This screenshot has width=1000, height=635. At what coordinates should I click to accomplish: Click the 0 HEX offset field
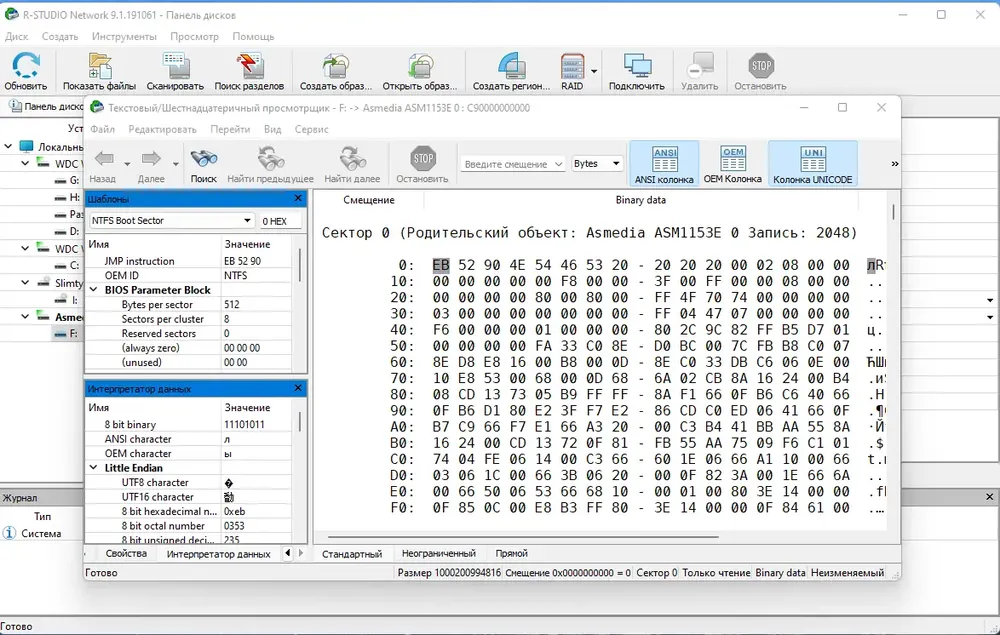tap(279, 221)
